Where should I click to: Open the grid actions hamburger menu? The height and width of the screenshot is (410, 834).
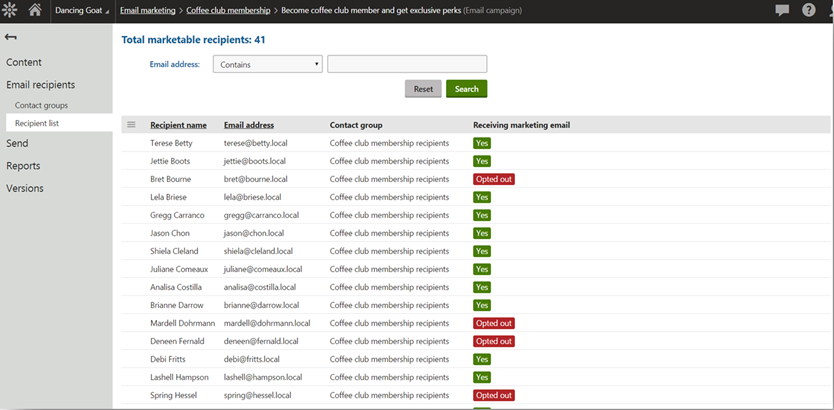click(130, 125)
